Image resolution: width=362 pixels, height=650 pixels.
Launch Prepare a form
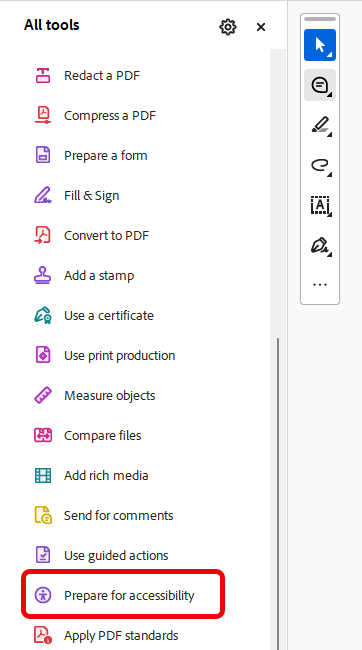tap(106, 155)
